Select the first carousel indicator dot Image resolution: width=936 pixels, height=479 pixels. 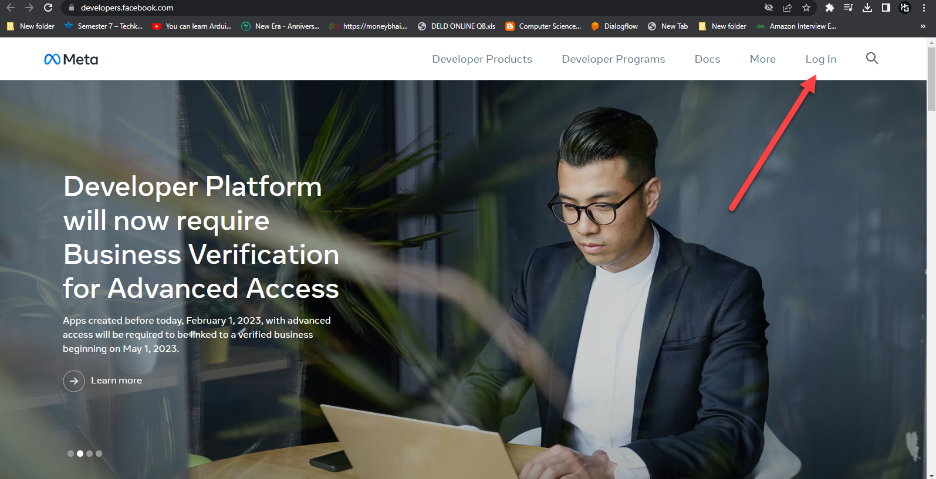coord(70,453)
